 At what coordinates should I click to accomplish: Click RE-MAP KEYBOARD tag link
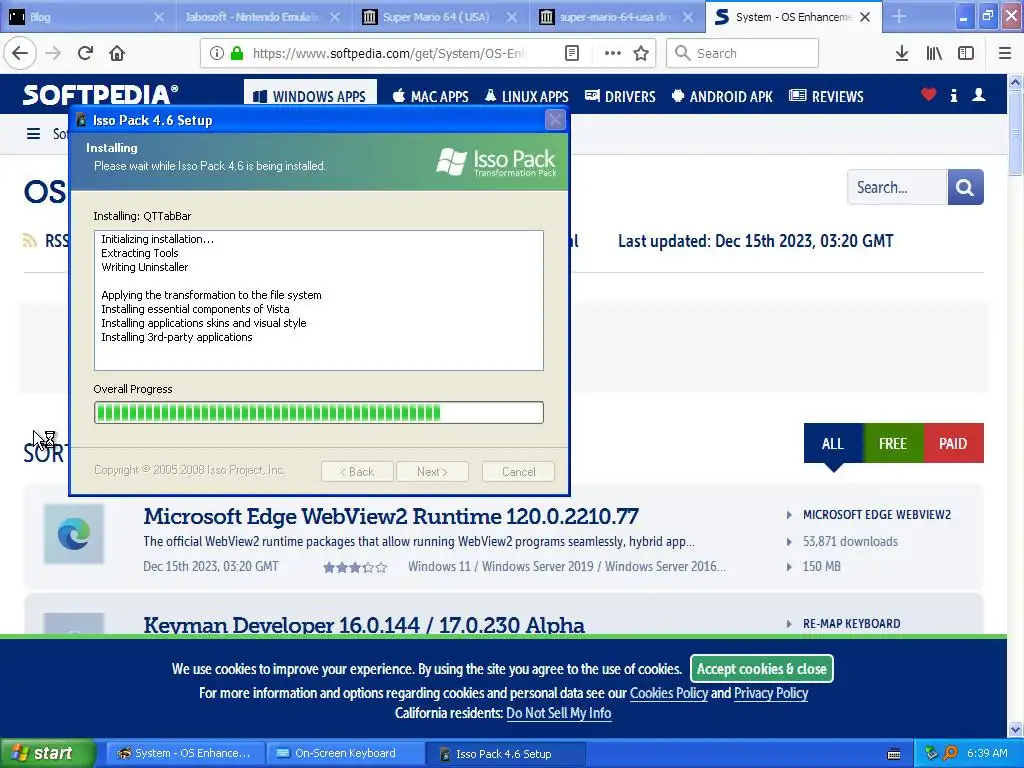point(852,624)
